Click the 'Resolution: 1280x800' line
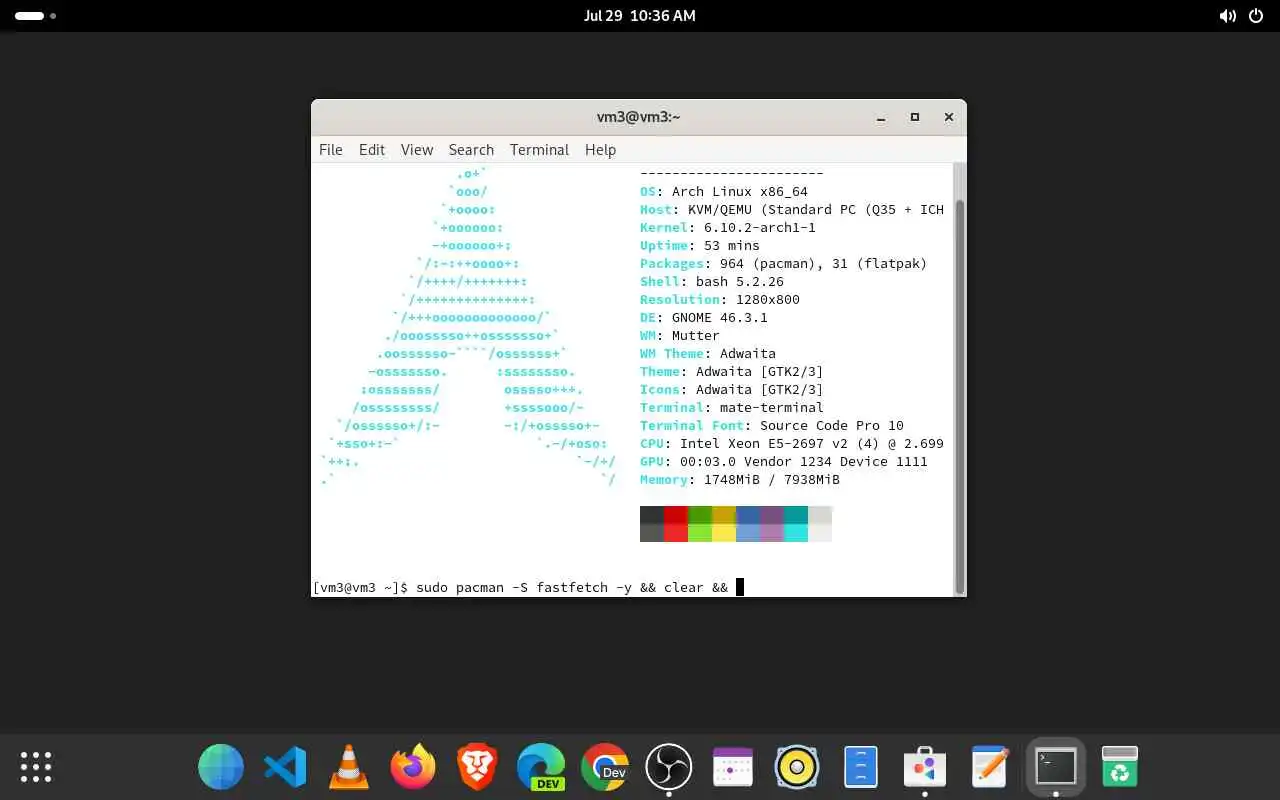This screenshot has width=1280, height=800. point(720,299)
